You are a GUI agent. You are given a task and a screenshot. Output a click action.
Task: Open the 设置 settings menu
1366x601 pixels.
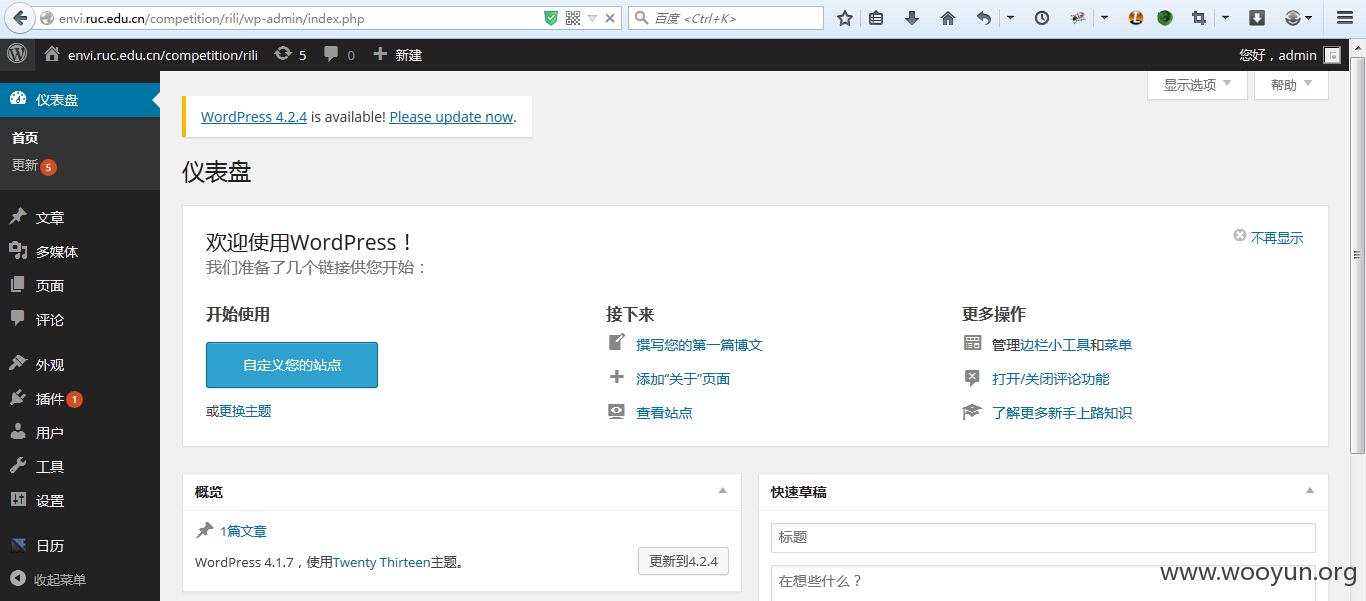point(80,501)
